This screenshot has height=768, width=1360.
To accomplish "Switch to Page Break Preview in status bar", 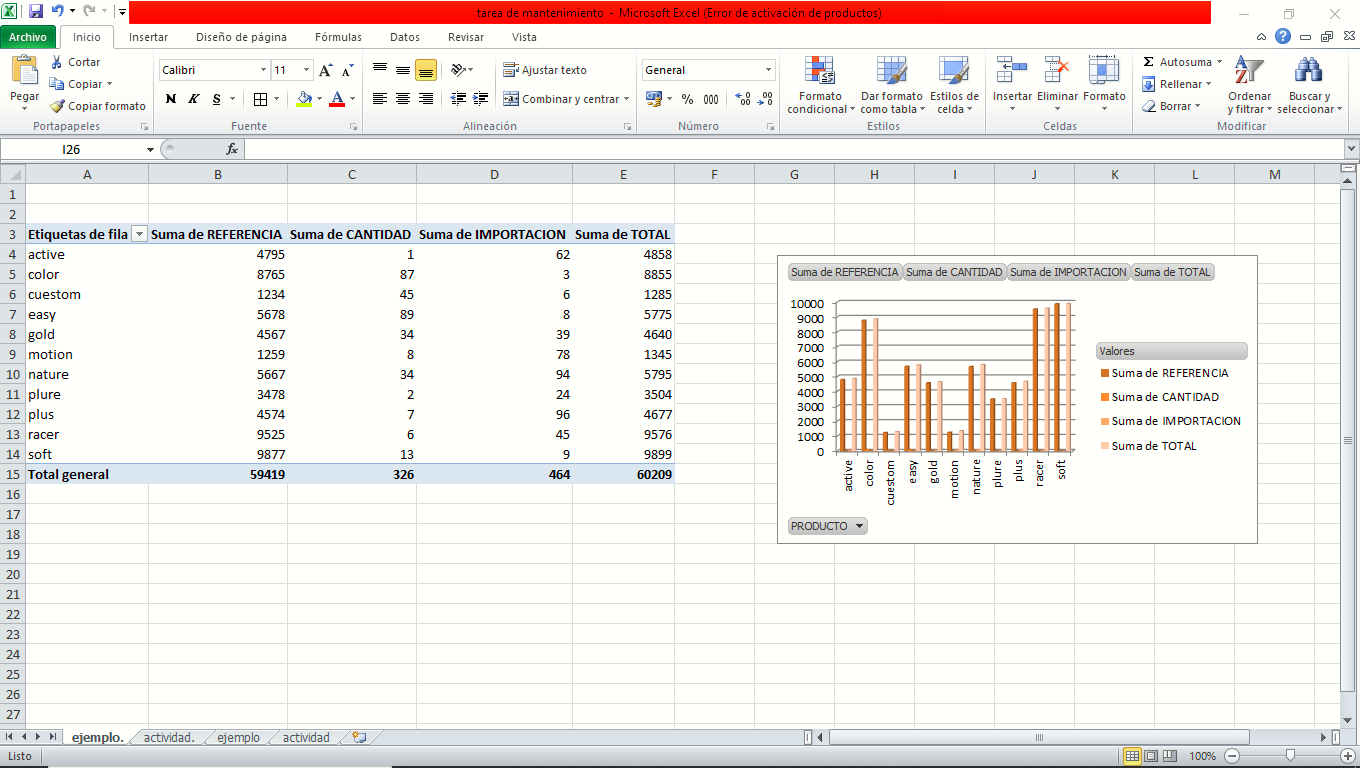I will [x=1170, y=756].
